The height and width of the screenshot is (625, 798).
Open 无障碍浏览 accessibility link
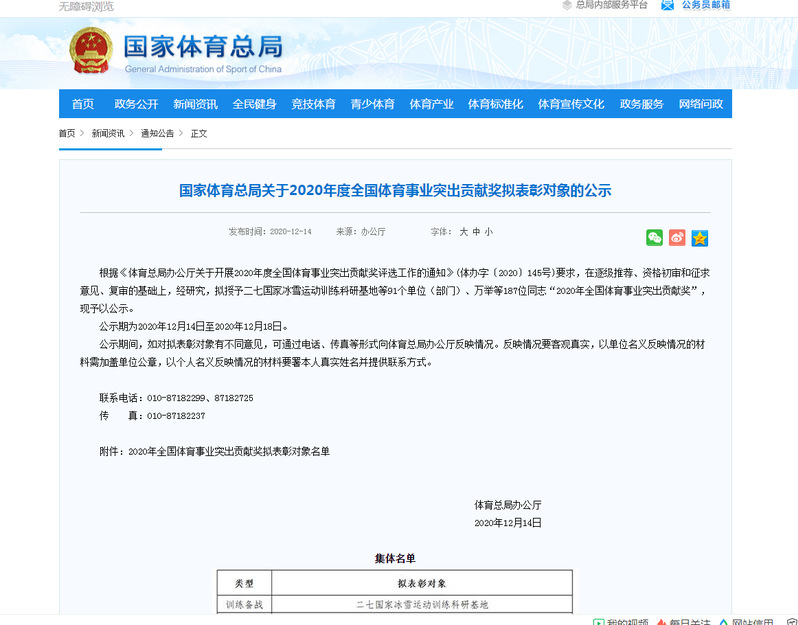click(x=86, y=6)
